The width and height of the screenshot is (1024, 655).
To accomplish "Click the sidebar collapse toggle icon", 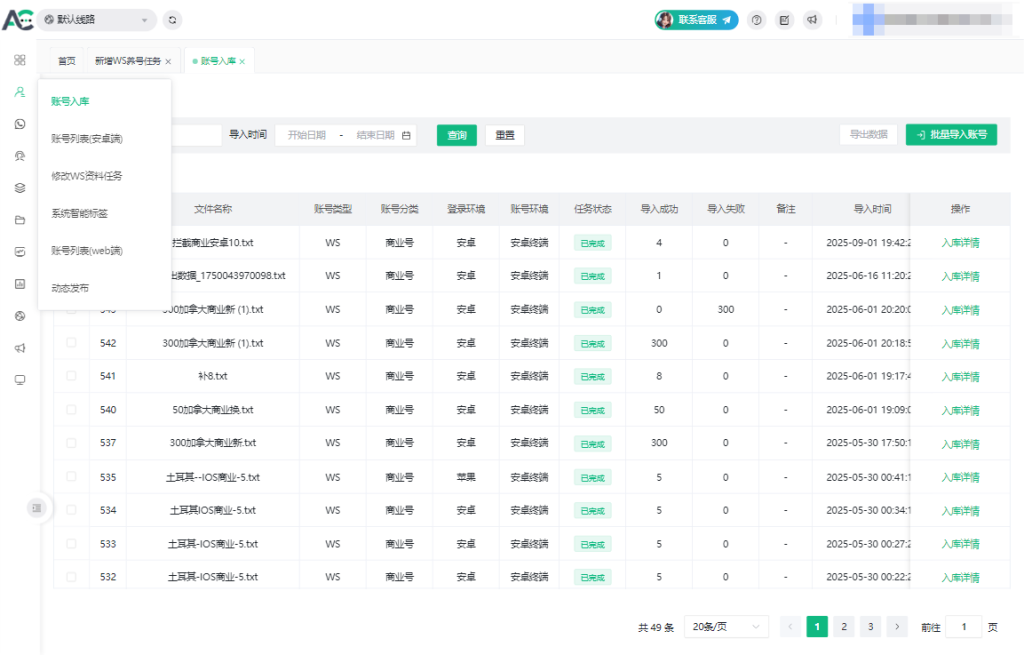I will click(37, 508).
